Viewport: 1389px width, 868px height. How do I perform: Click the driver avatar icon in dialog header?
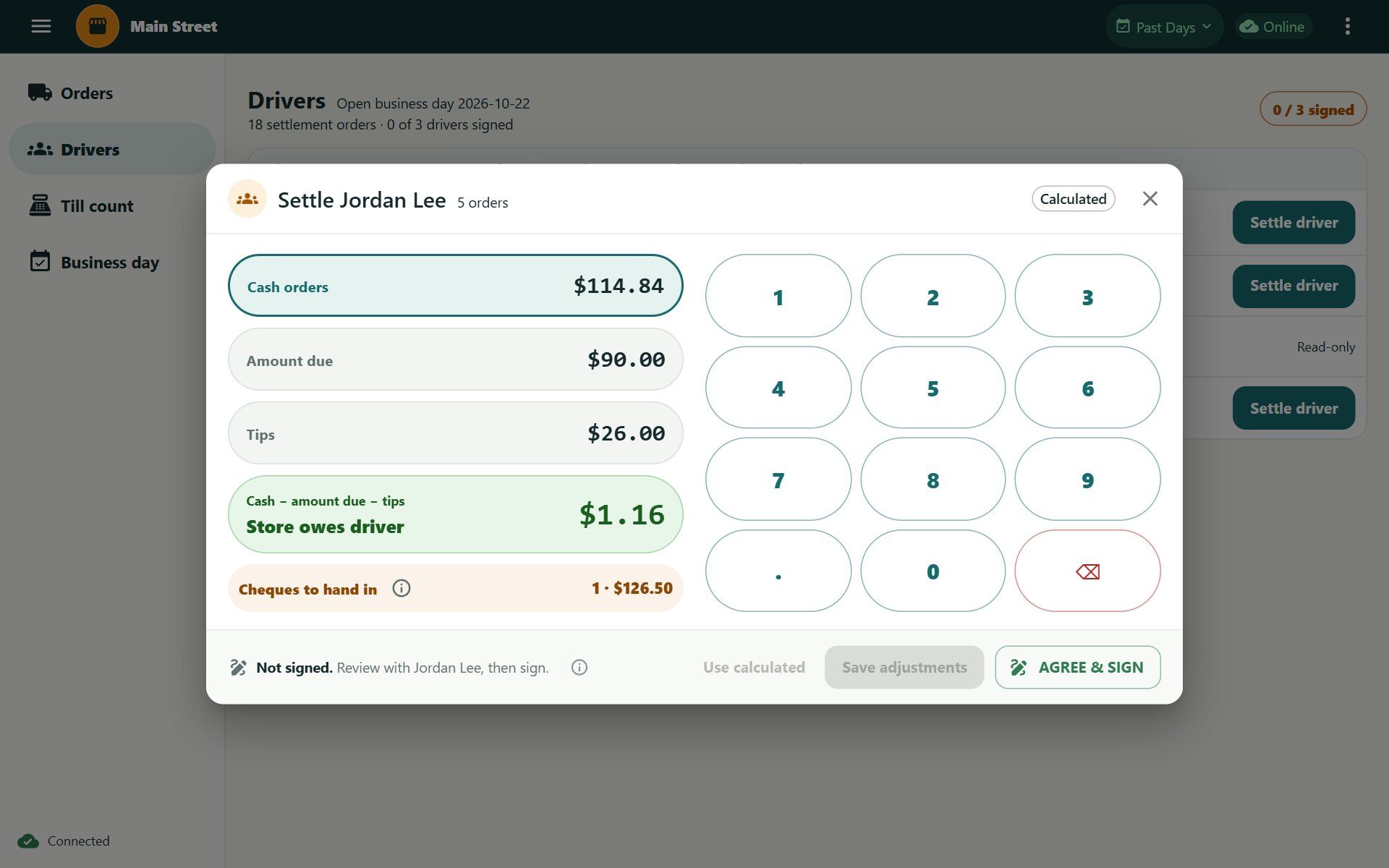tap(247, 199)
